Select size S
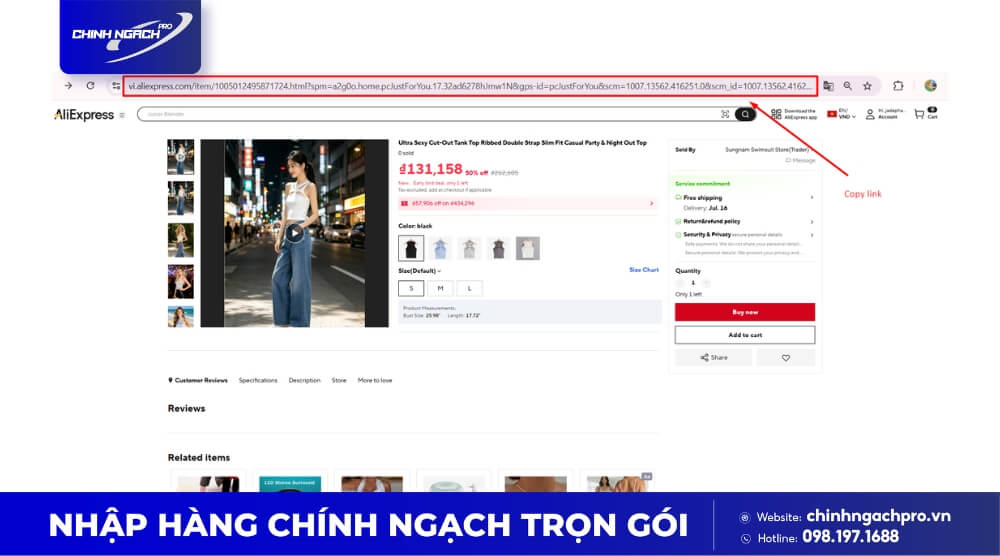The width and height of the screenshot is (1000, 556). (411, 288)
